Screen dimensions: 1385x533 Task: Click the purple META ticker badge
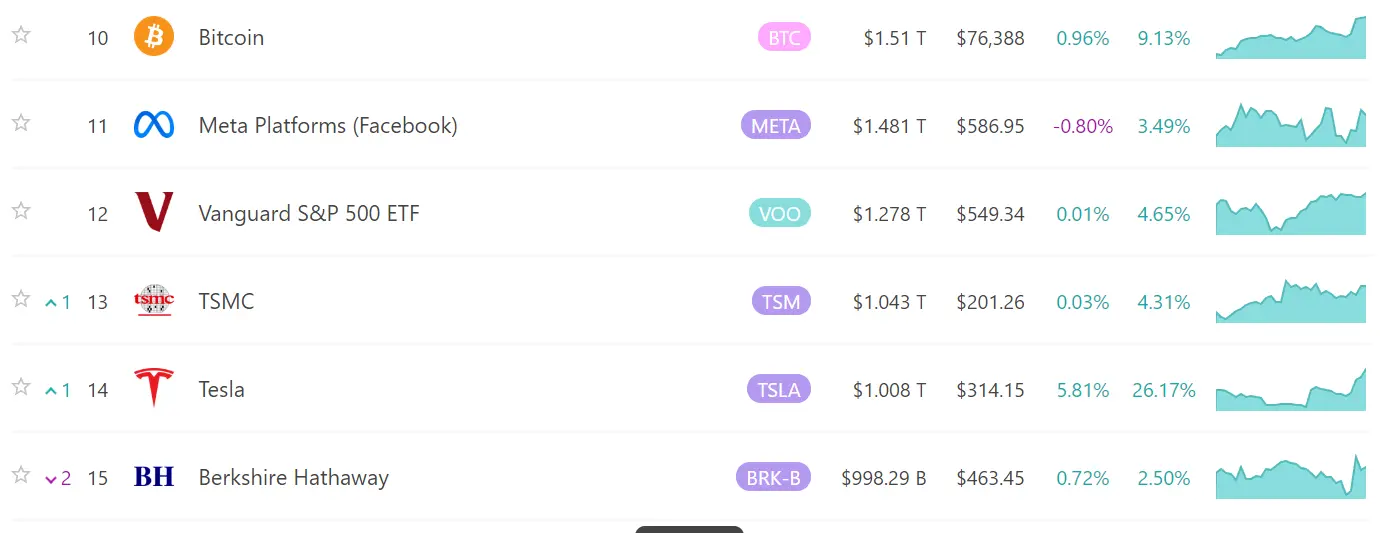(775, 126)
